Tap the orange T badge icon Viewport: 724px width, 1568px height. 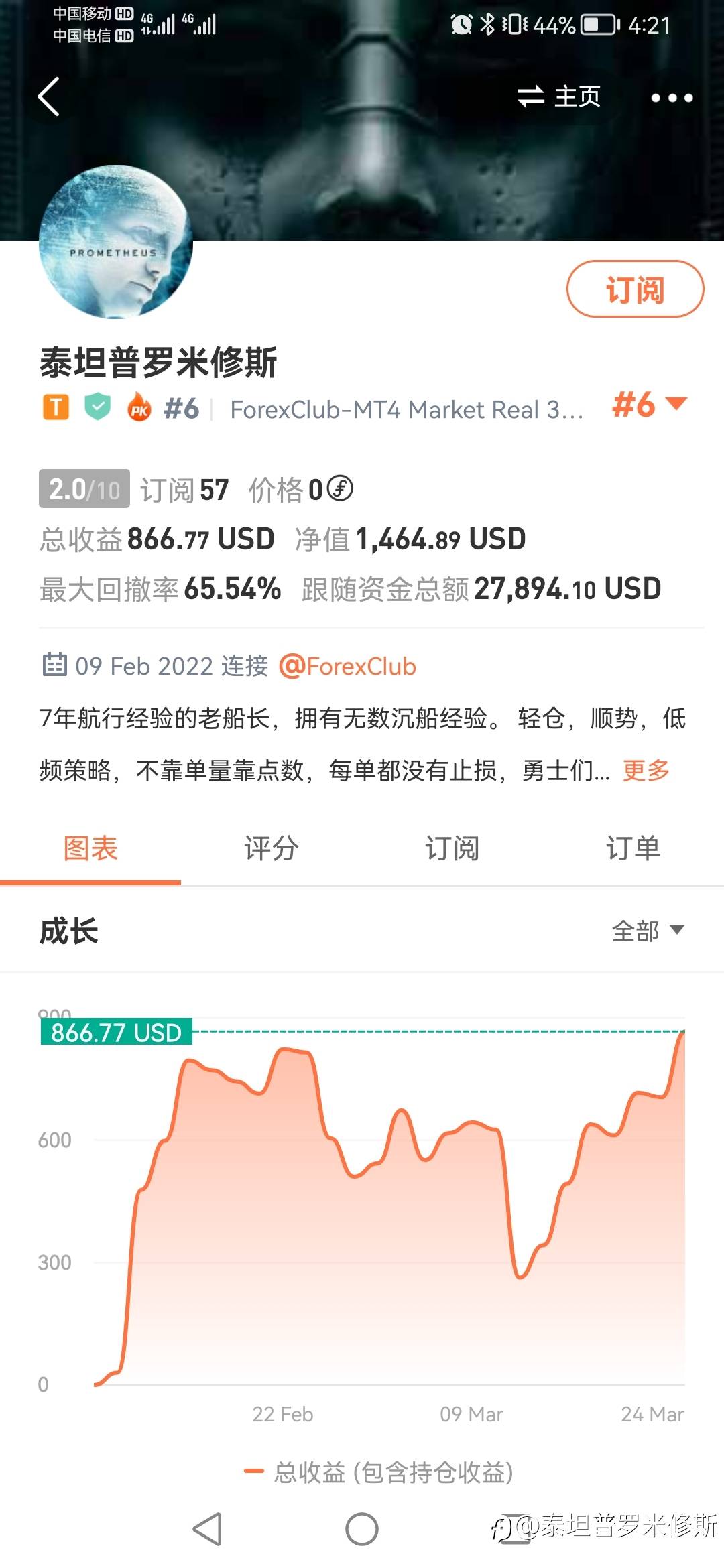56,407
